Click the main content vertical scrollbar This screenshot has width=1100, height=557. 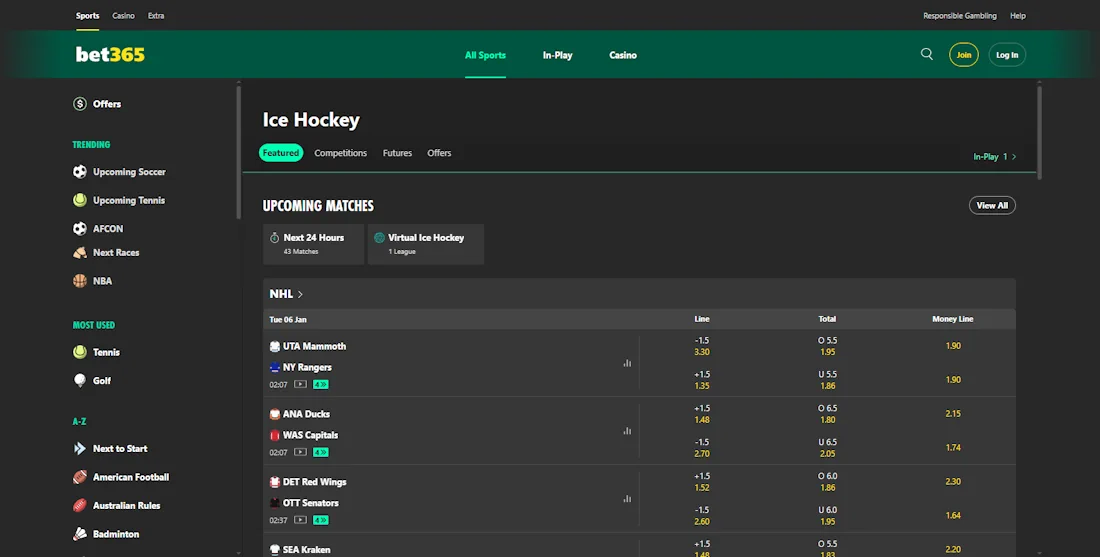(1039, 132)
